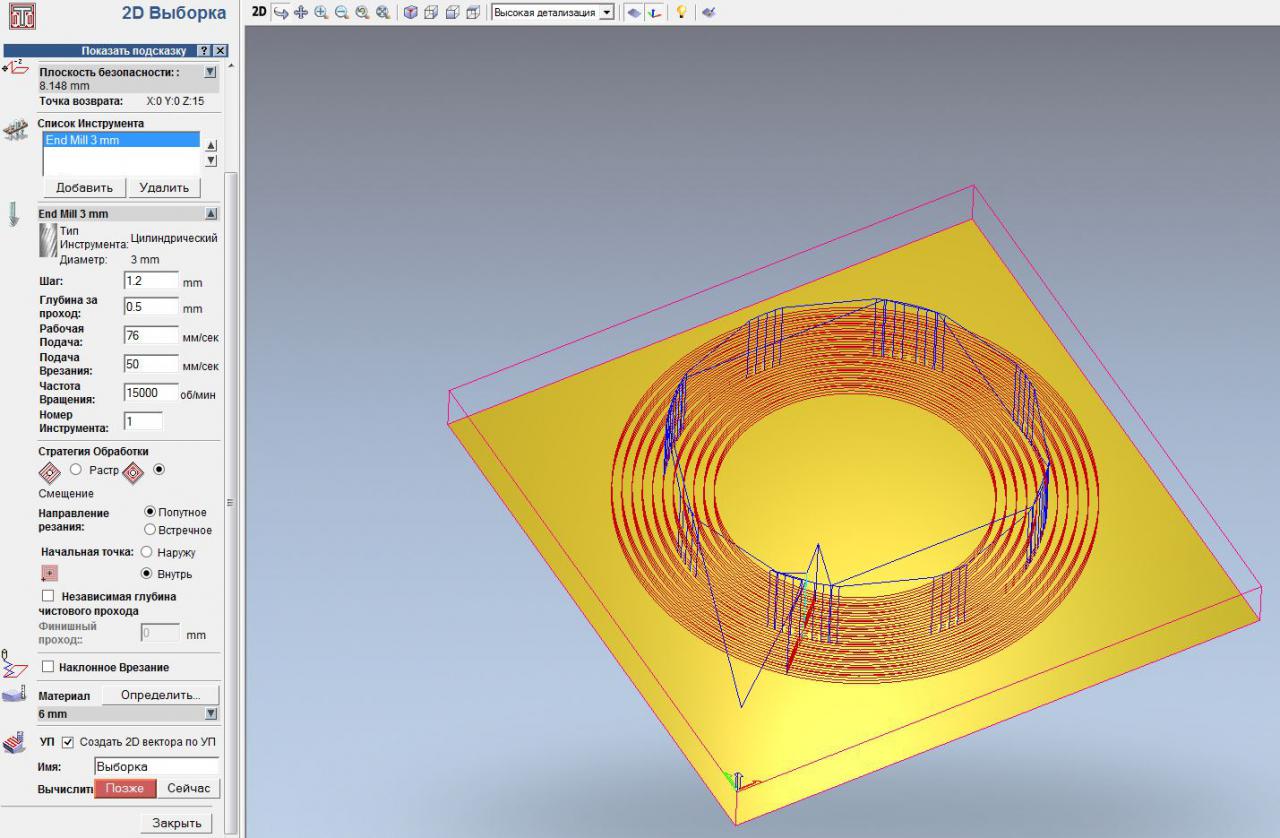Click the Позже calculate button

click(125, 788)
